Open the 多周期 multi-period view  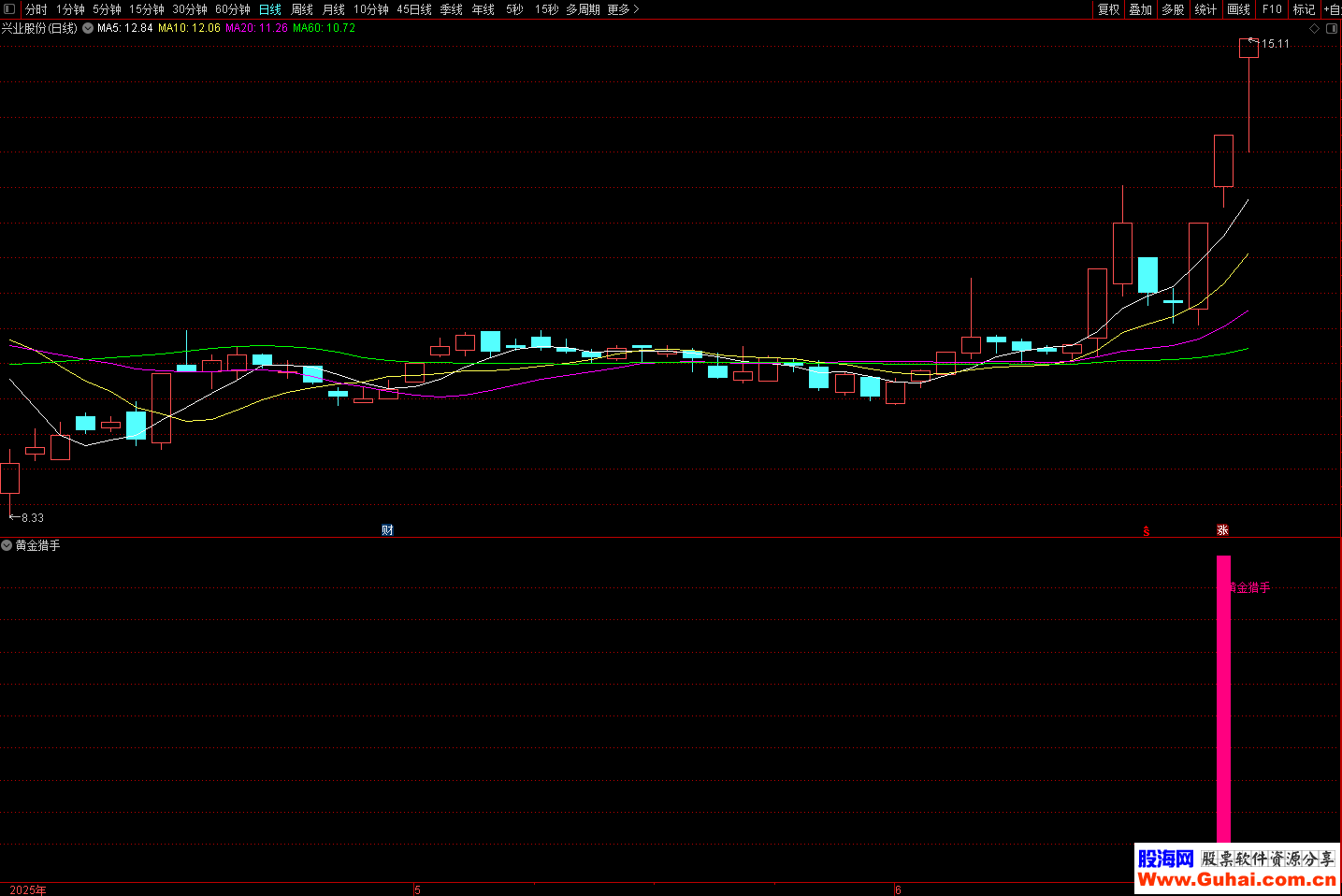(583, 9)
